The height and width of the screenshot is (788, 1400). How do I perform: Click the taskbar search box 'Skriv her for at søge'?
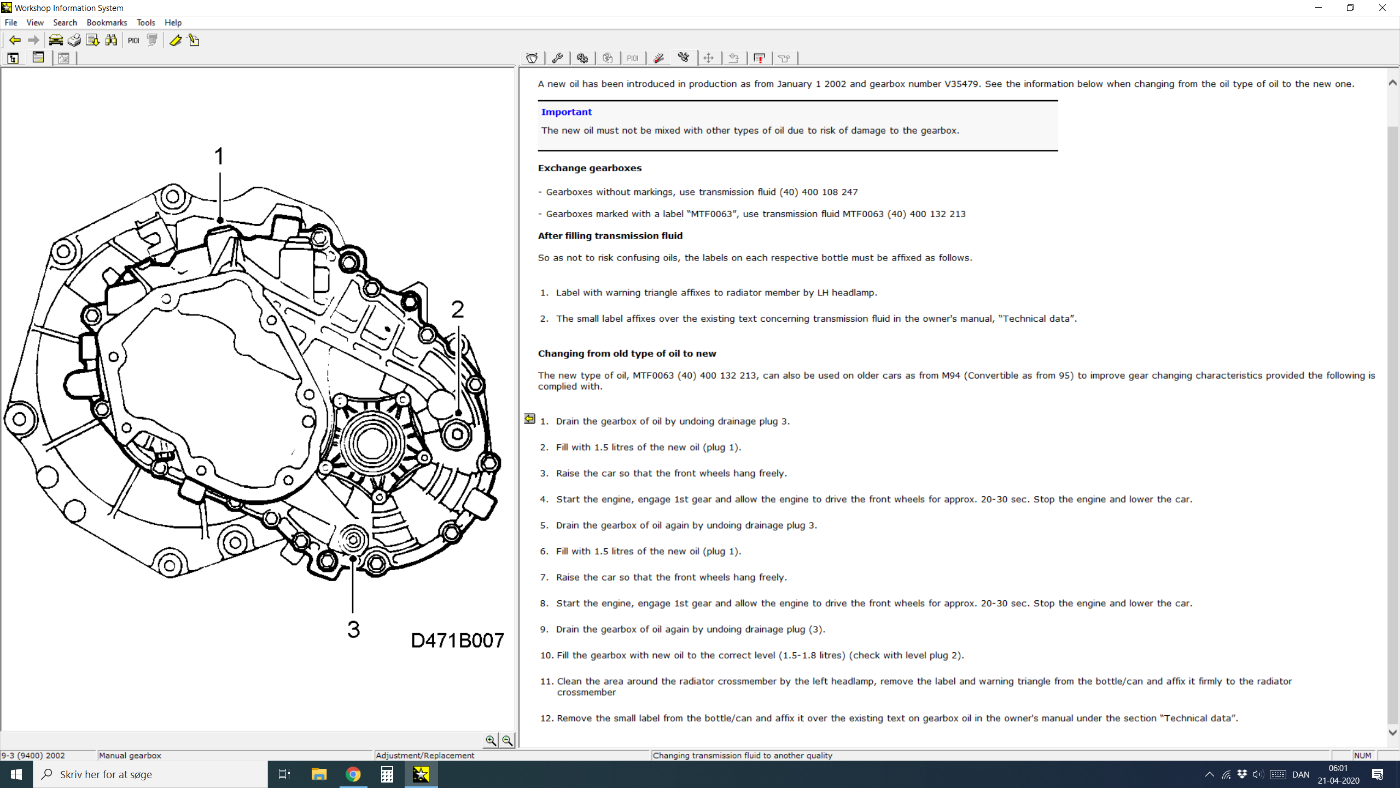150,774
